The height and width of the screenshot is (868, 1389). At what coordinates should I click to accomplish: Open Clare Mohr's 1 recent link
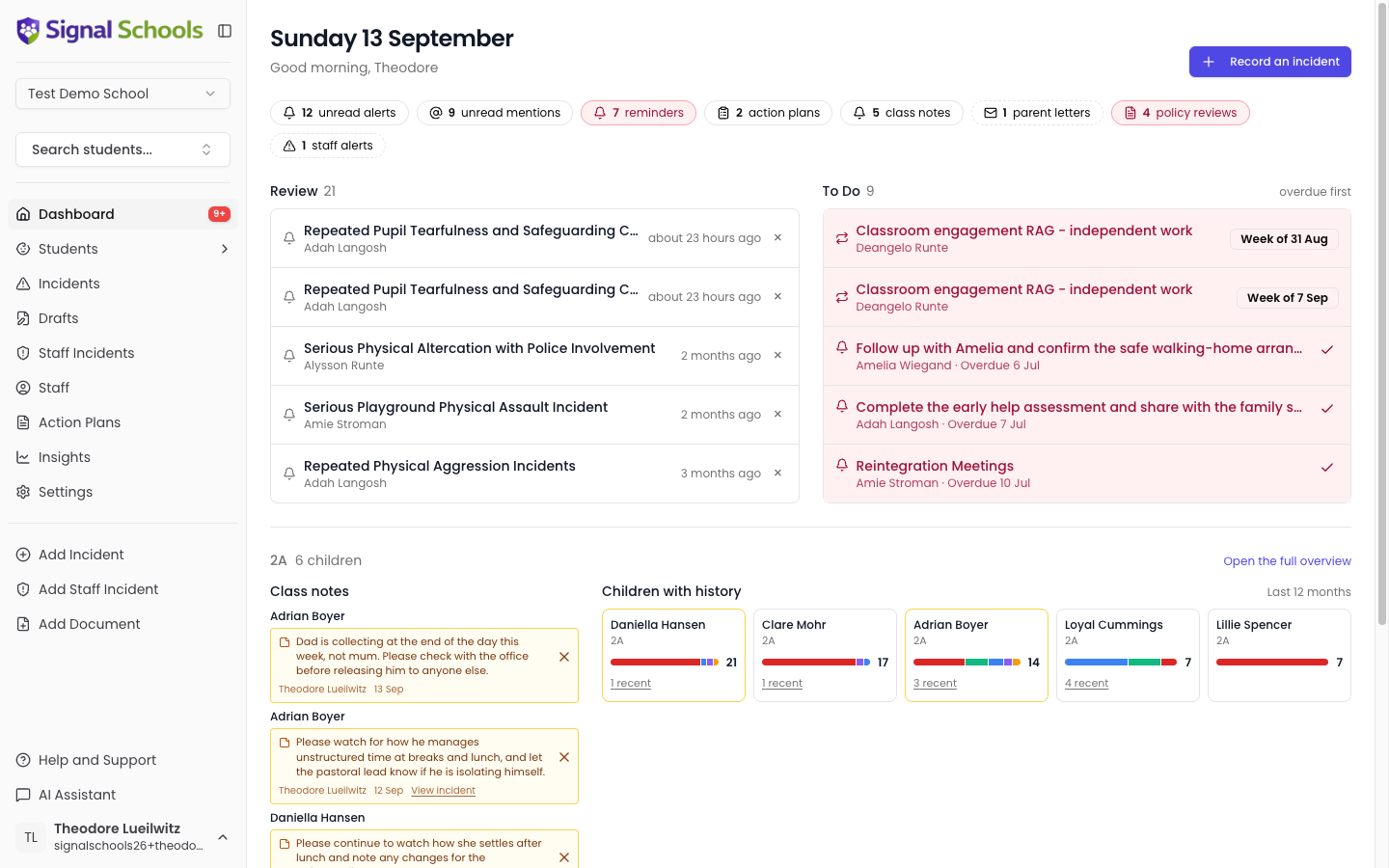[782, 683]
